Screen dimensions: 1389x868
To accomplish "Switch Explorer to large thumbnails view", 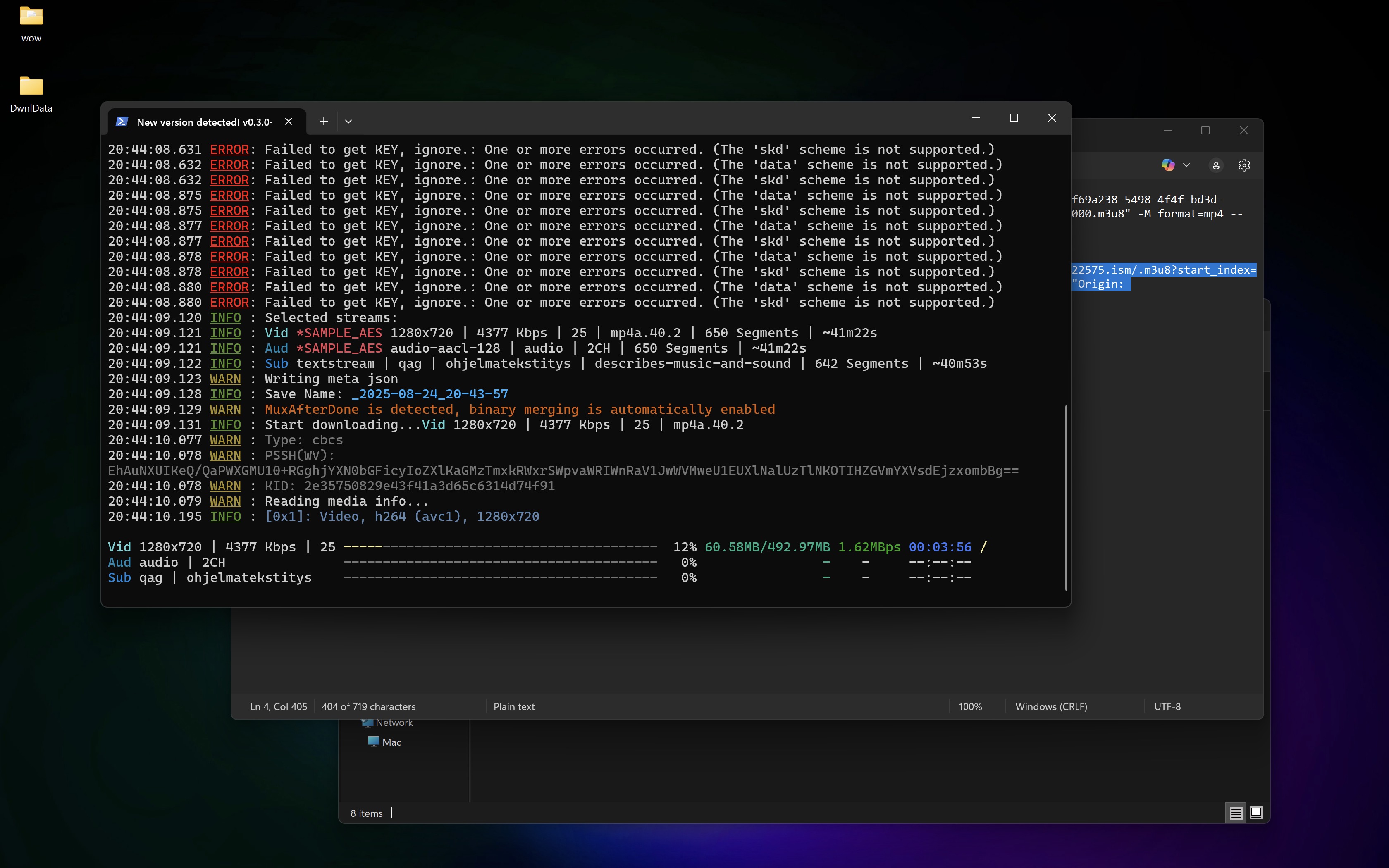I will [x=1256, y=813].
